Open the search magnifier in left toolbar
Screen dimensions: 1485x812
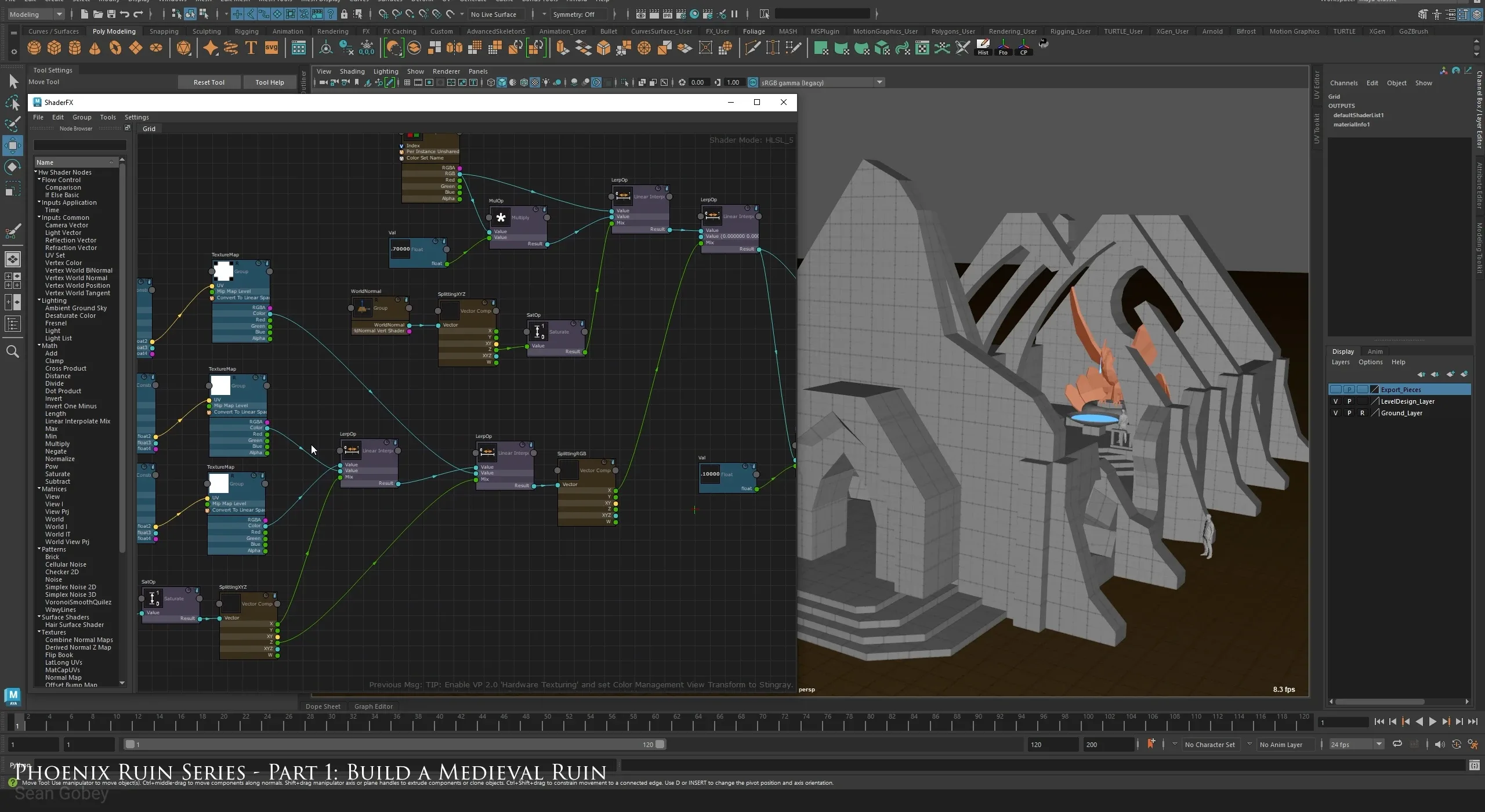point(13,351)
